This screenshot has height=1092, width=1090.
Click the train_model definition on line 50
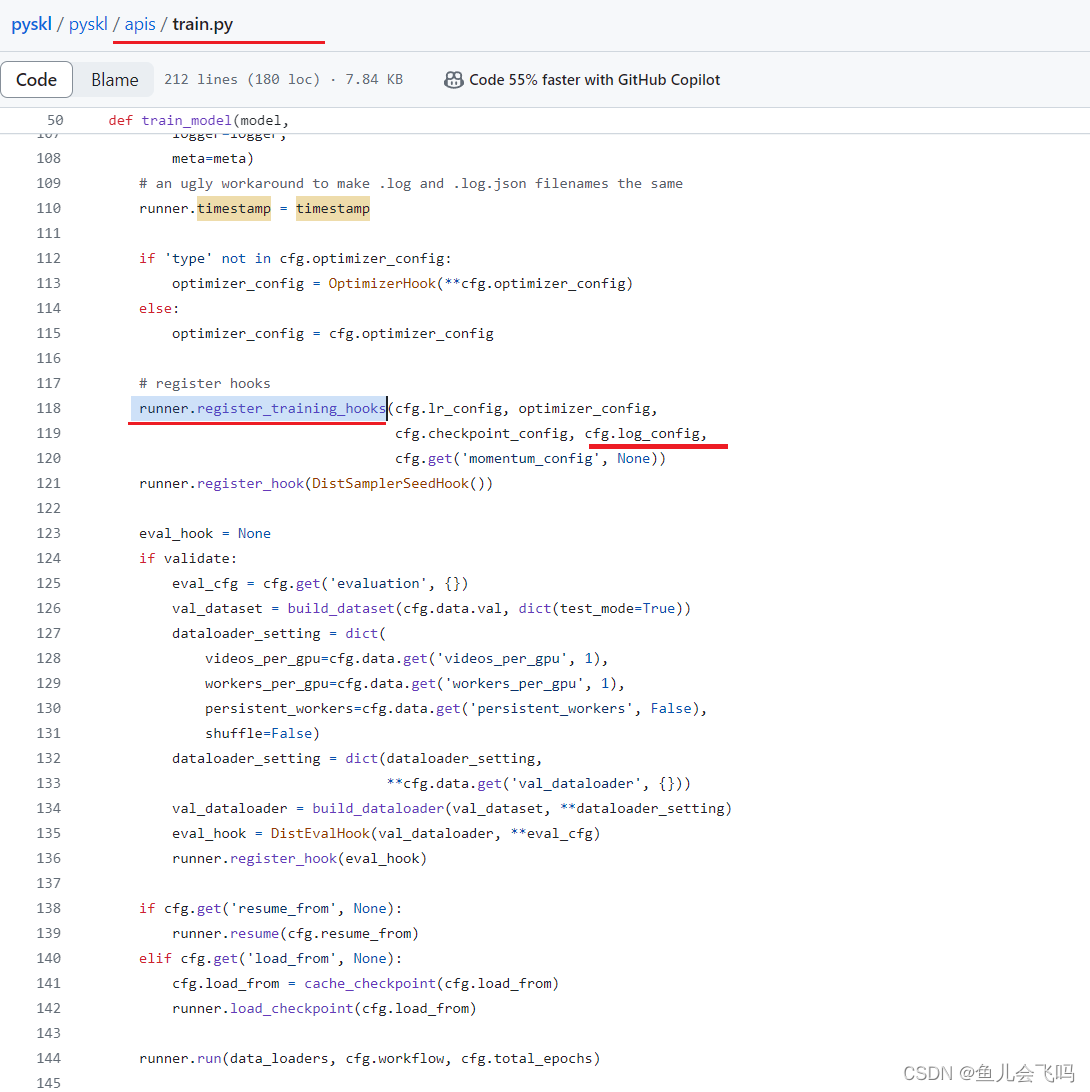[186, 120]
